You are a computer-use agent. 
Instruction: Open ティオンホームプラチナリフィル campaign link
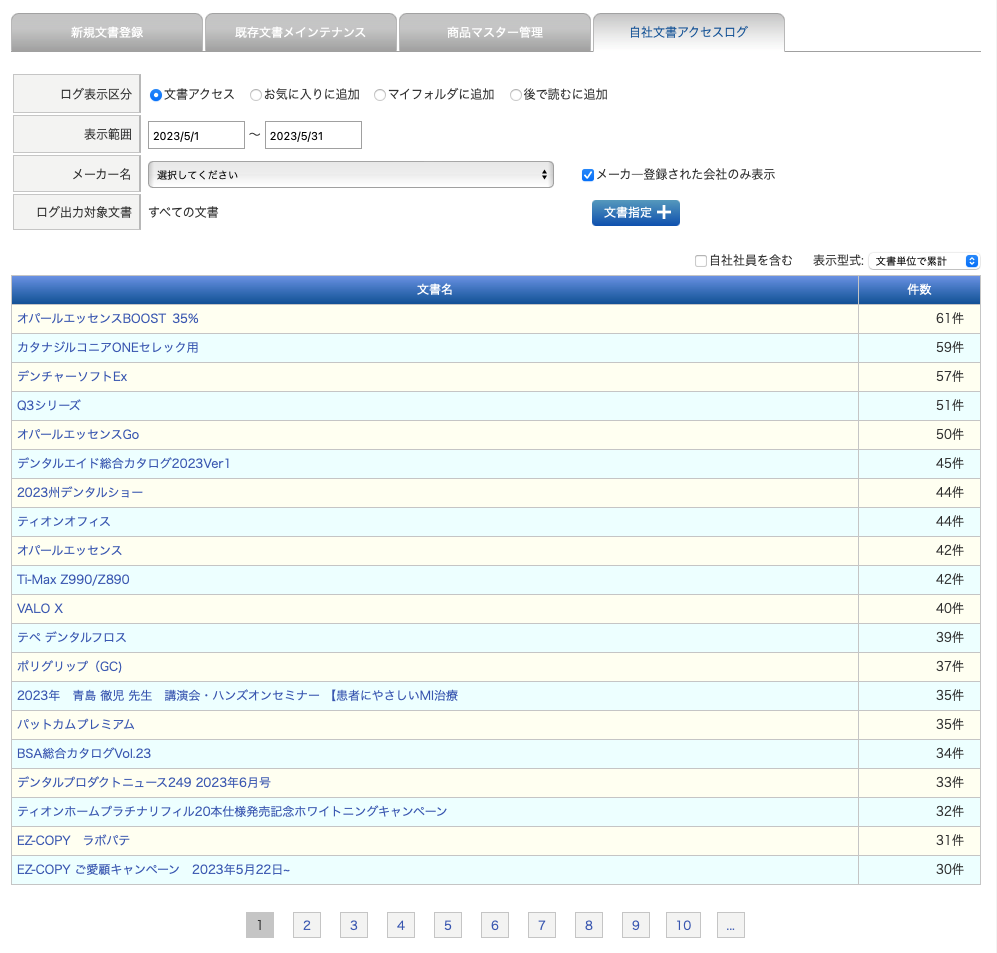232,812
